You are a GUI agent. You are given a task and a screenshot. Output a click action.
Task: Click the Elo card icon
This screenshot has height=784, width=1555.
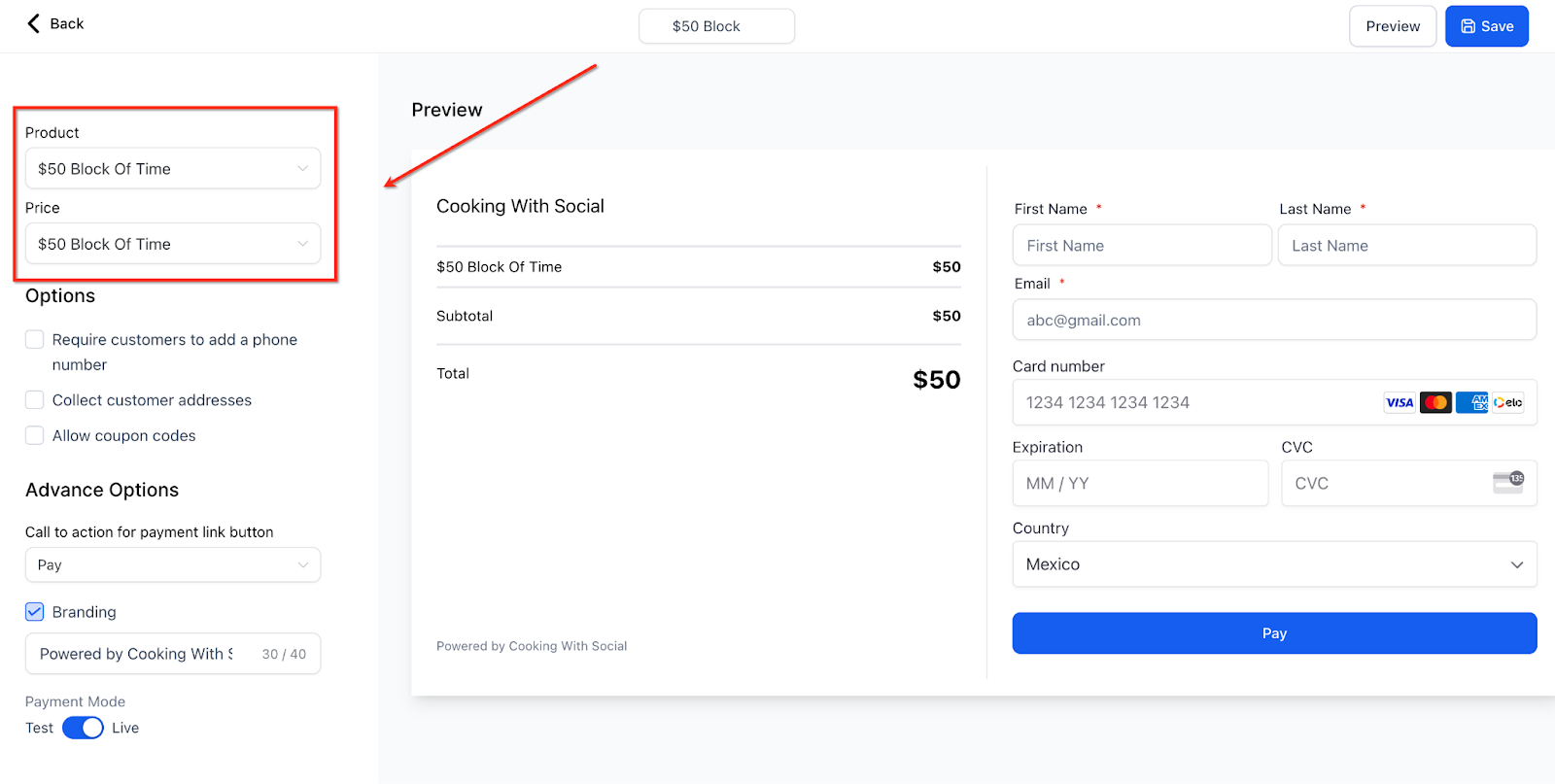(x=1508, y=402)
